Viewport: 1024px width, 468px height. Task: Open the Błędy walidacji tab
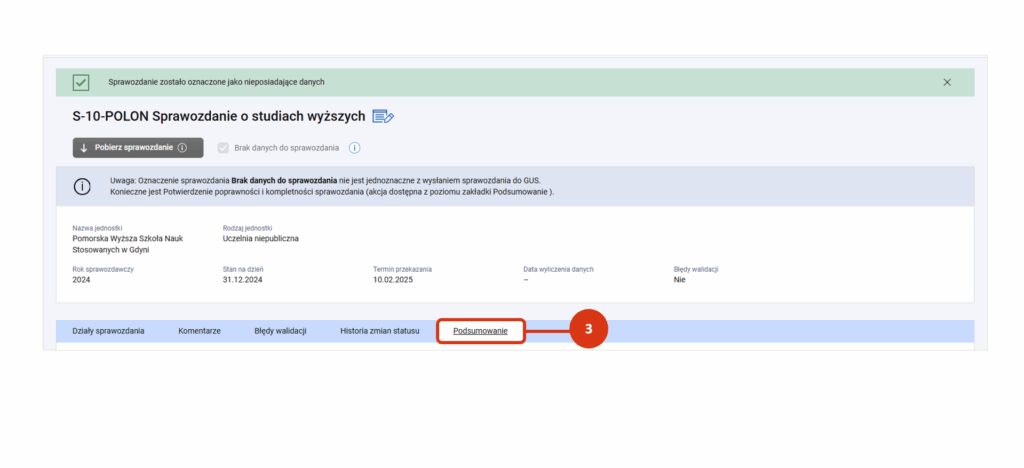(x=280, y=331)
